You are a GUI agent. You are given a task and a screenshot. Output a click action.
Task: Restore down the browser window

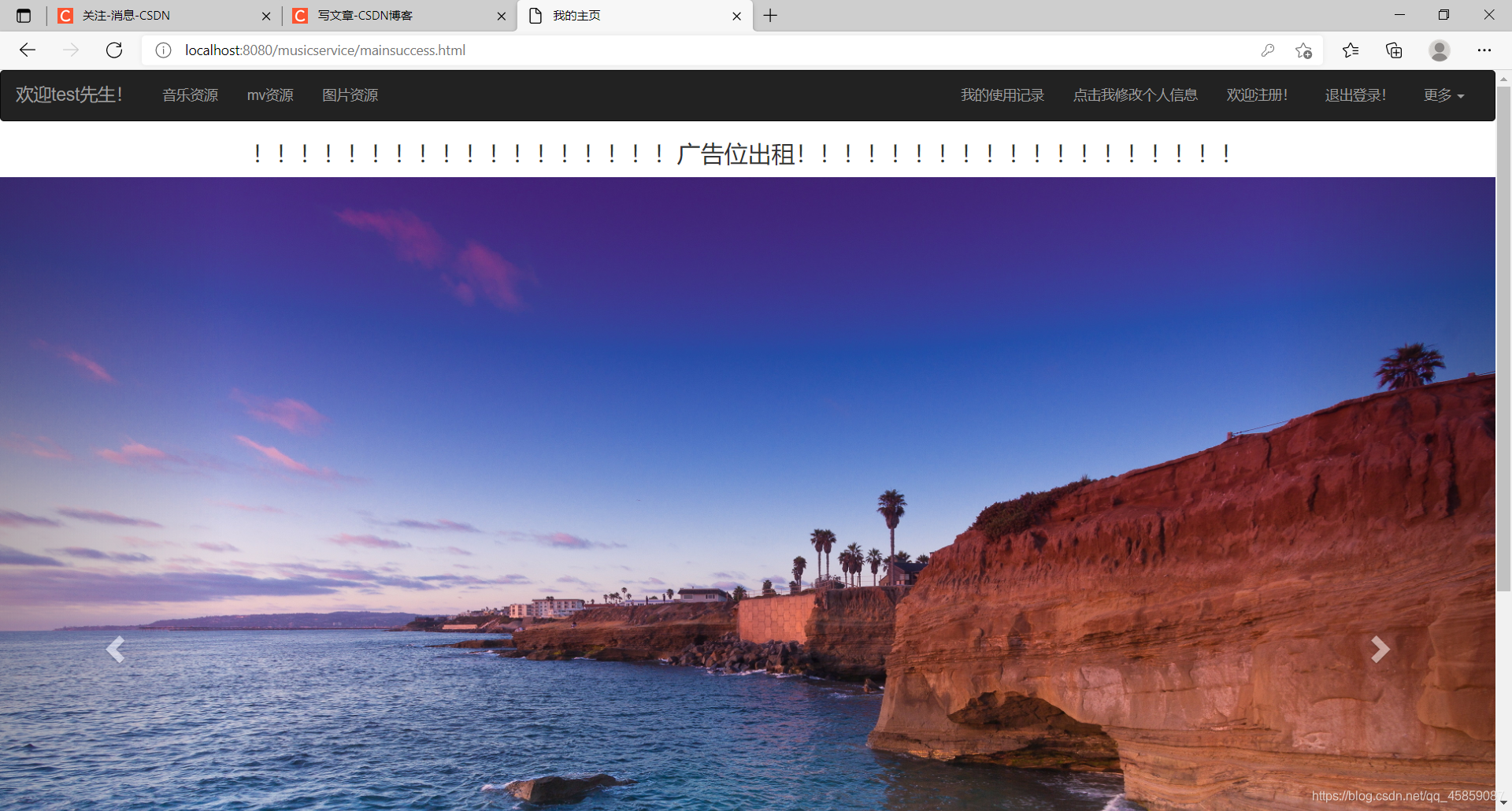coord(1443,15)
